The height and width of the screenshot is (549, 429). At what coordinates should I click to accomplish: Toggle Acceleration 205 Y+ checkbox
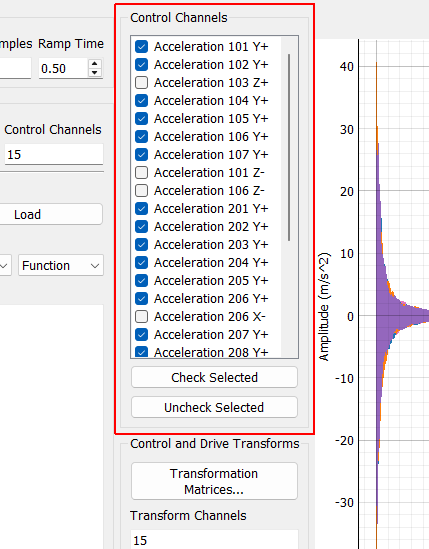click(x=141, y=280)
